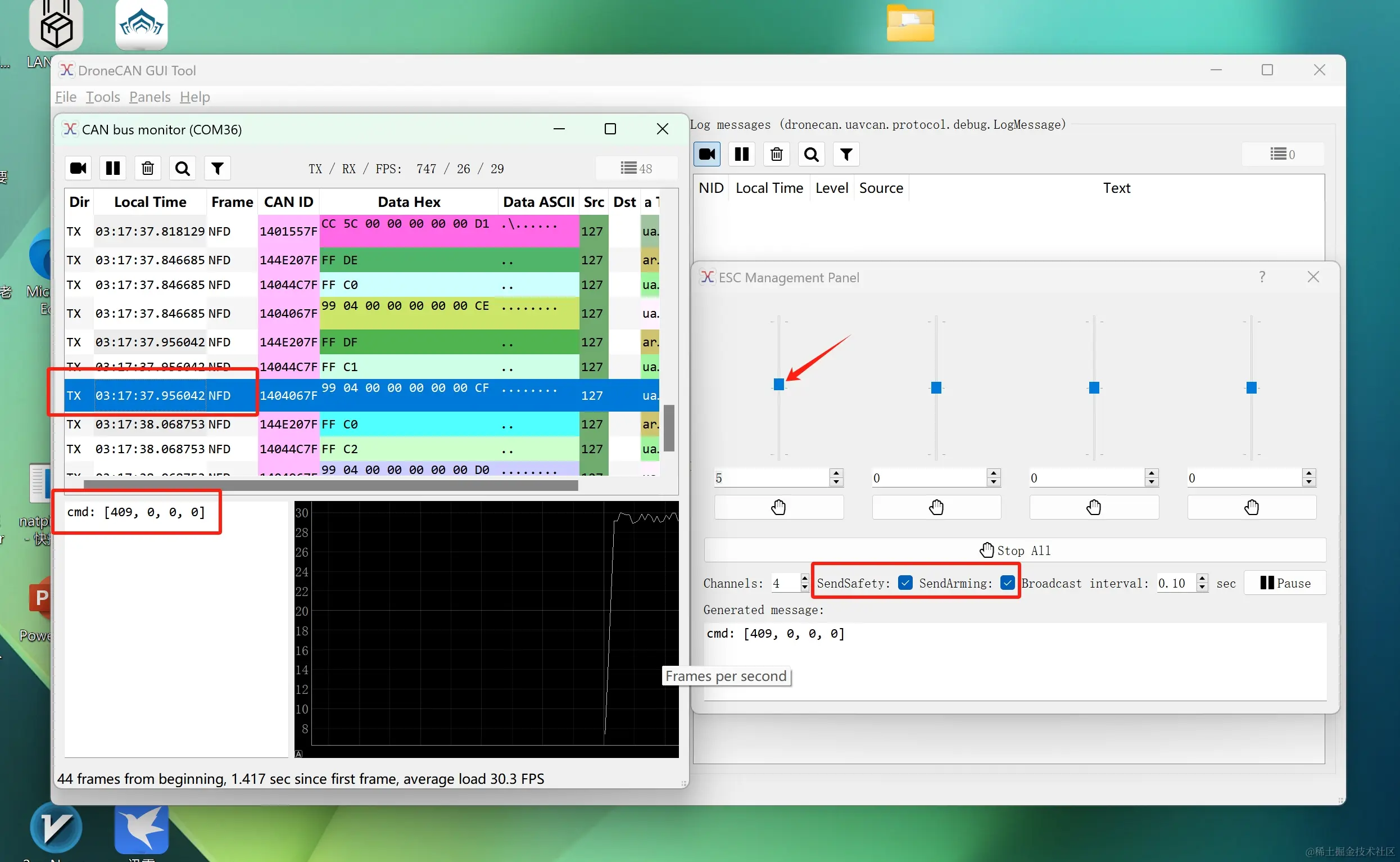Open the Tools menu
This screenshot has width=1400, height=862.
pos(102,97)
